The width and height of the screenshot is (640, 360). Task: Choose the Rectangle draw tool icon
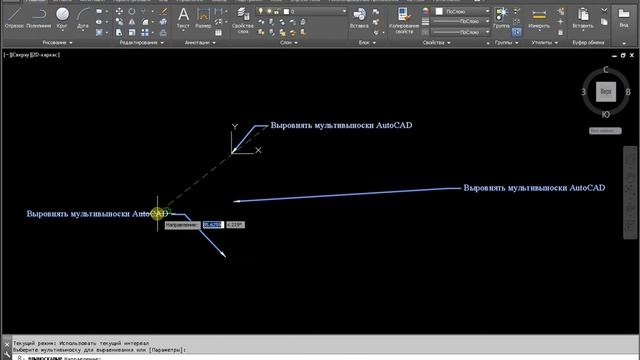(99, 11)
